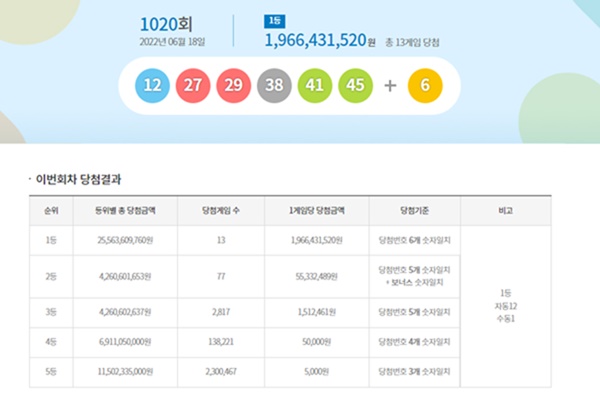This screenshot has width=600, height=402.
Task: Click the 1등 total amount 25,563,609,760원 cell
Action: [125, 240]
